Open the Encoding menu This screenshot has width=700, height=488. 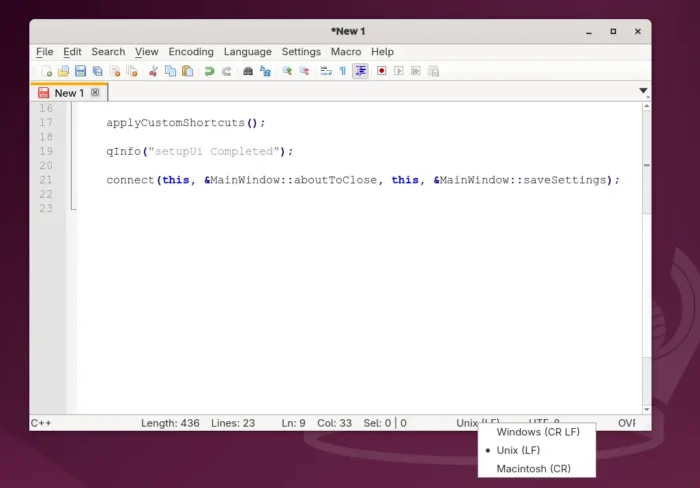[x=190, y=52]
